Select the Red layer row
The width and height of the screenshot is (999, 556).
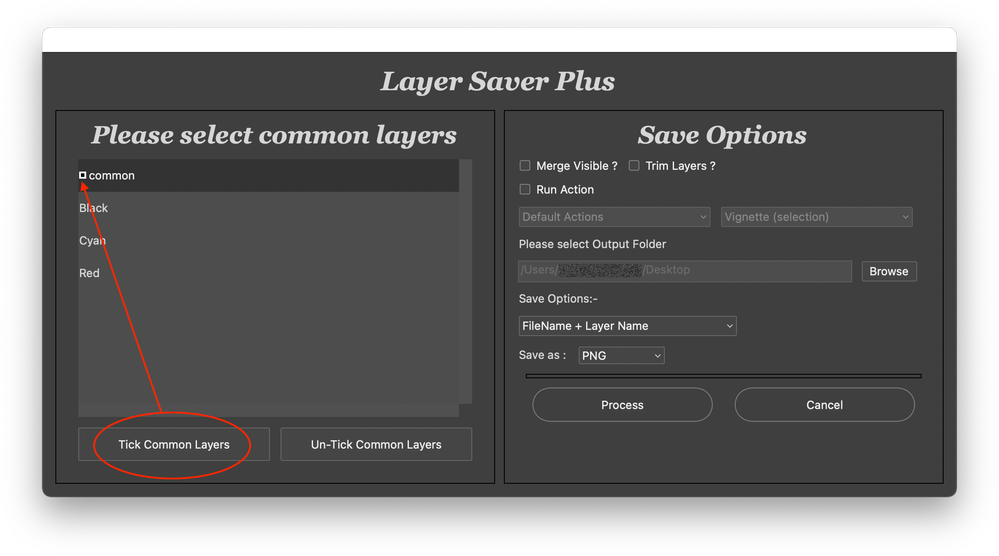[268, 273]
